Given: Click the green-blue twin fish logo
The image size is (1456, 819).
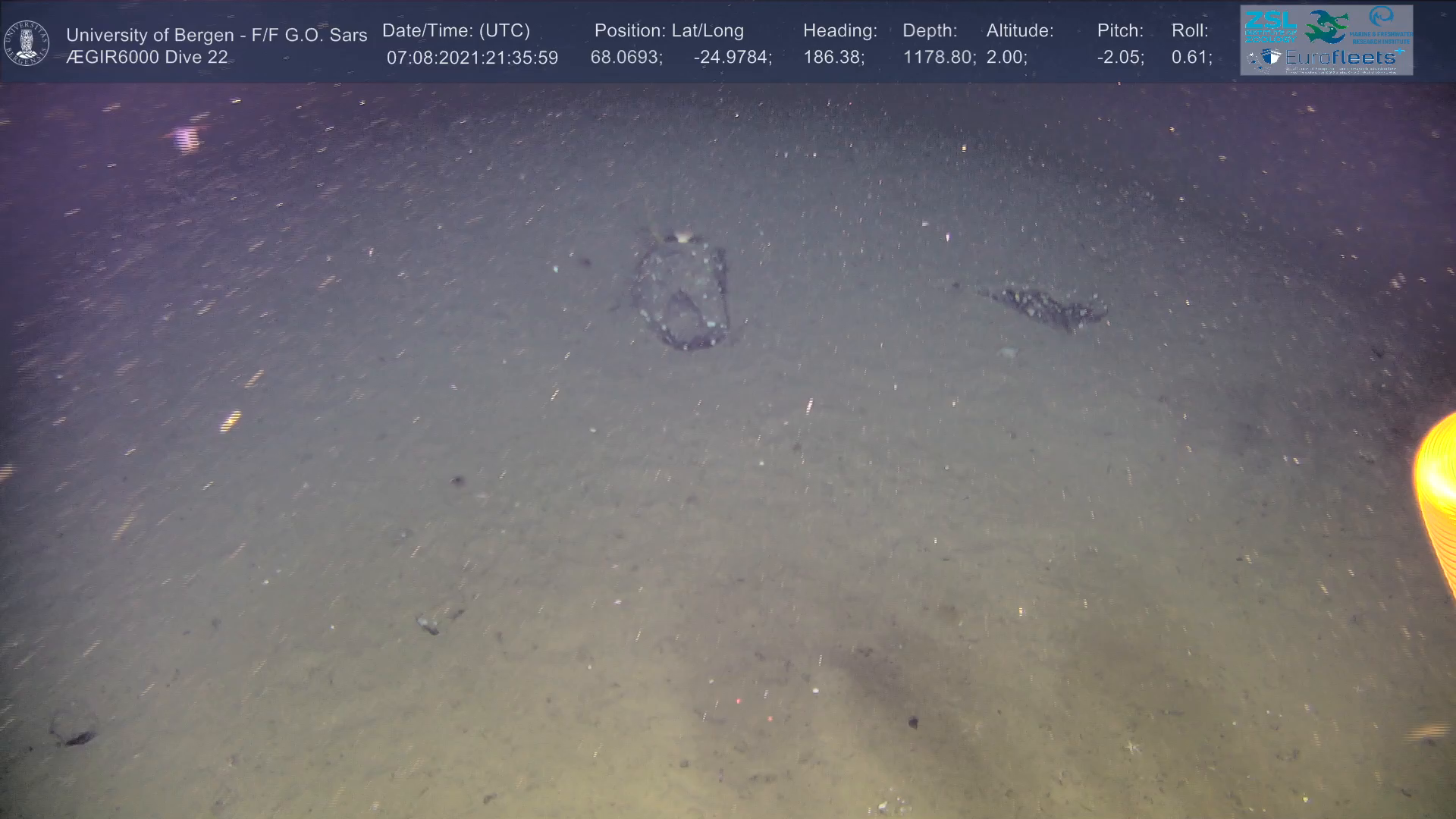Looking at the screenshot, I should click(1326, 27).
